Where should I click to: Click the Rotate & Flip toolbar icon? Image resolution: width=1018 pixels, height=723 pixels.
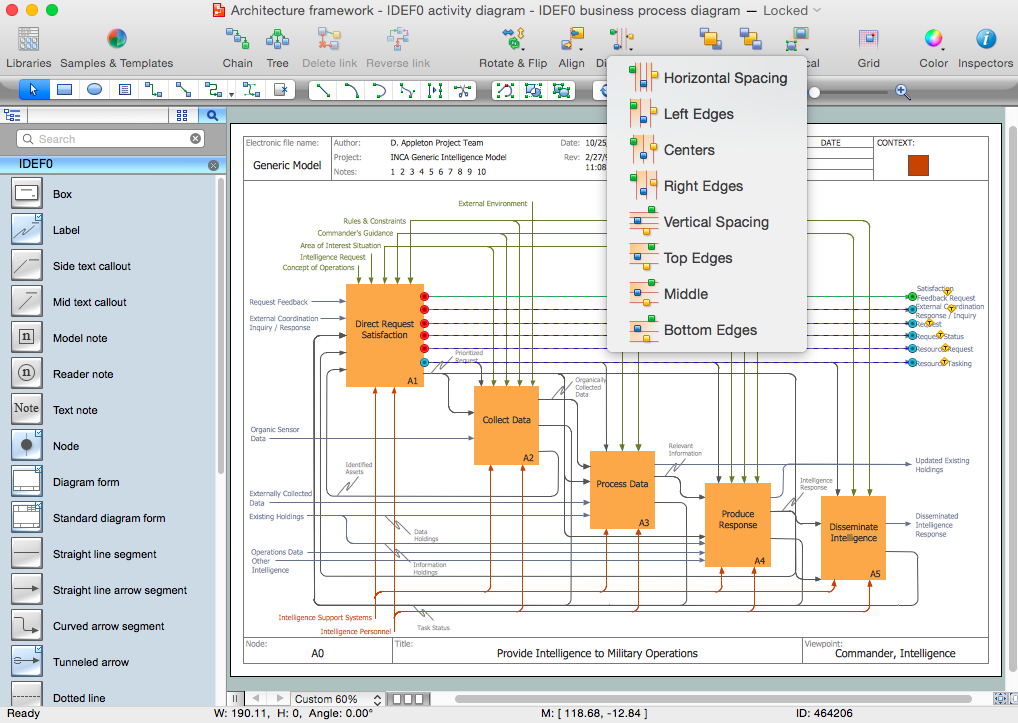[513, 44]
